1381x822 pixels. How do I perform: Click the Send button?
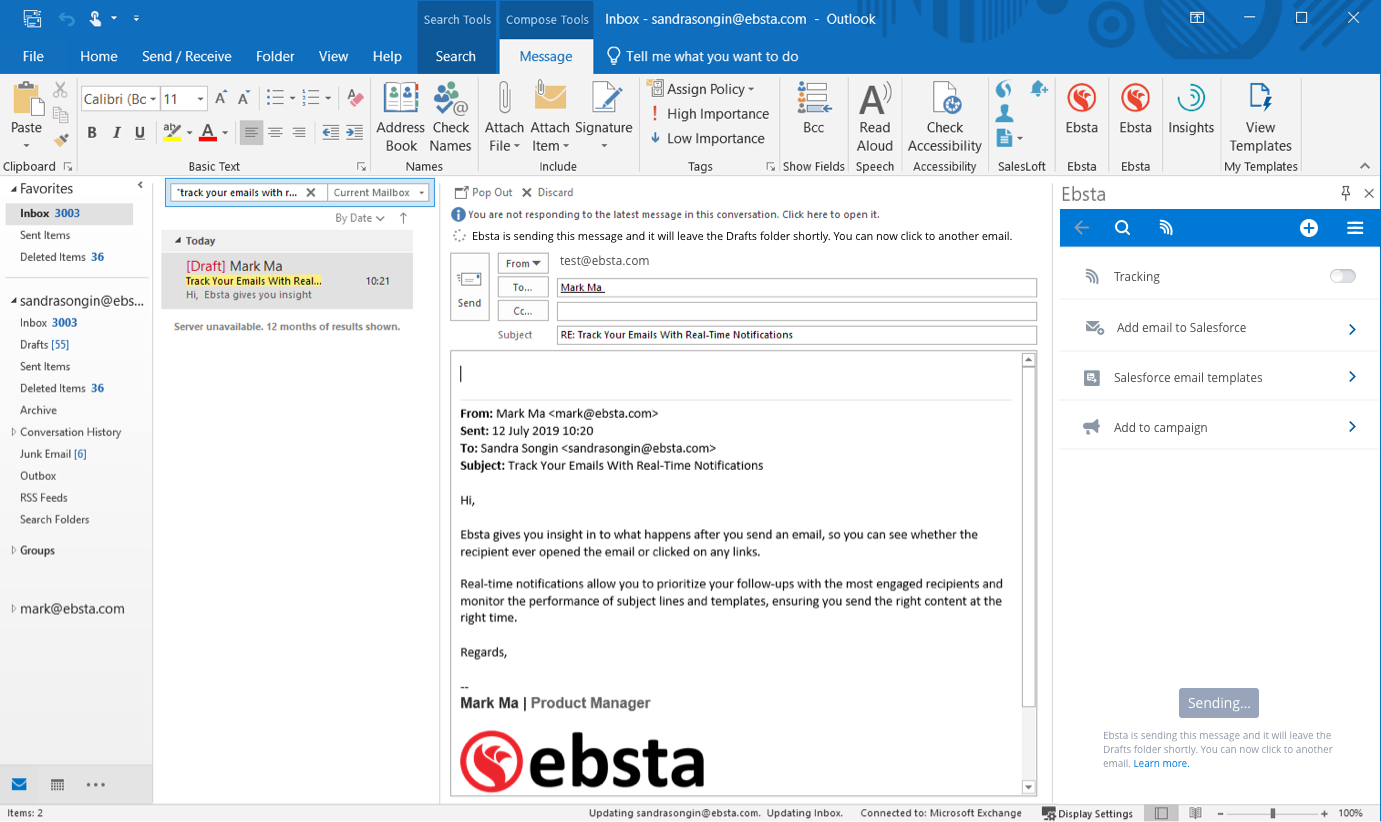click(469, 287)
